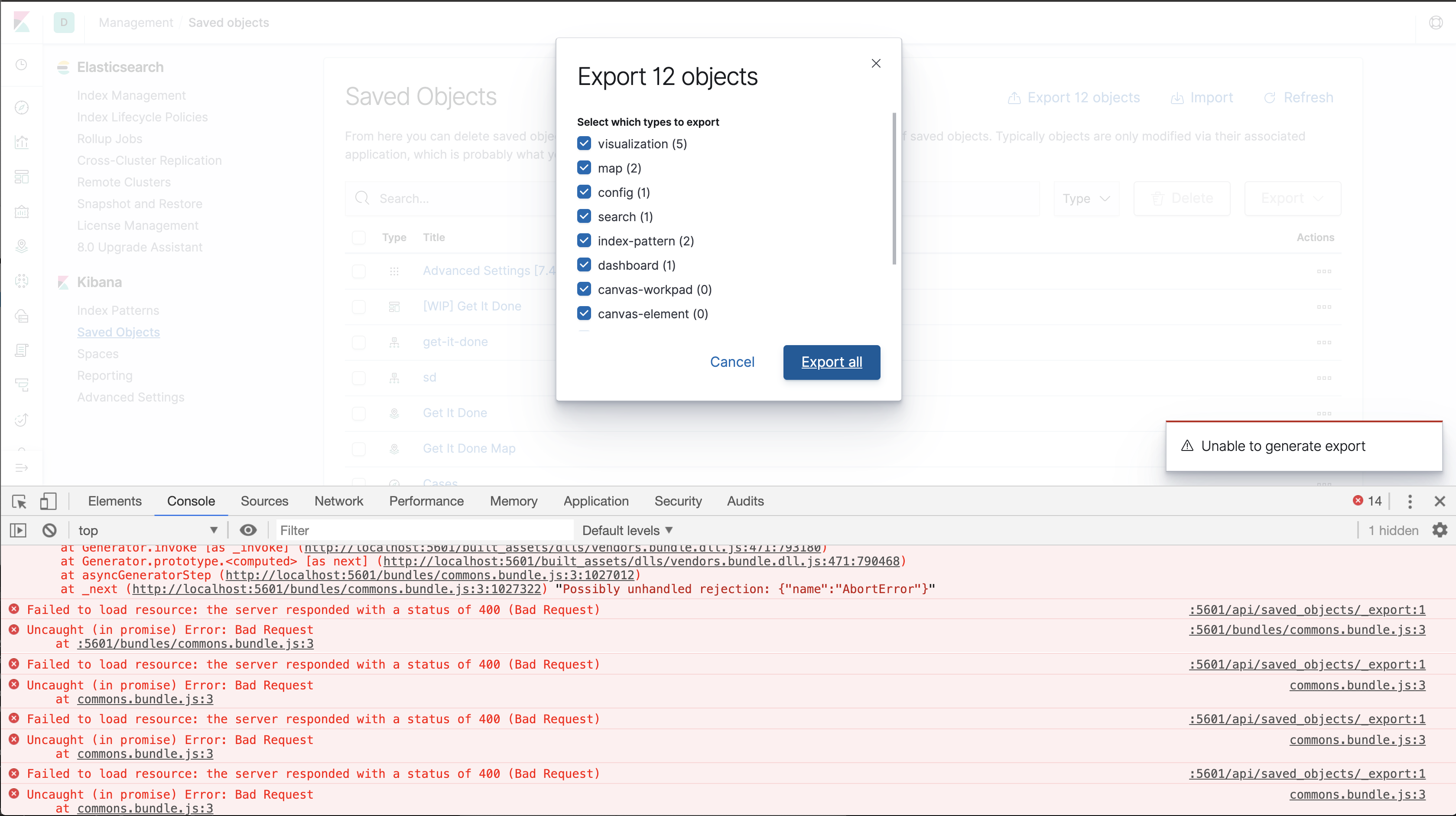1456x816 pixels.
Task: Click the red error count badge
Action: [1367, 501]
